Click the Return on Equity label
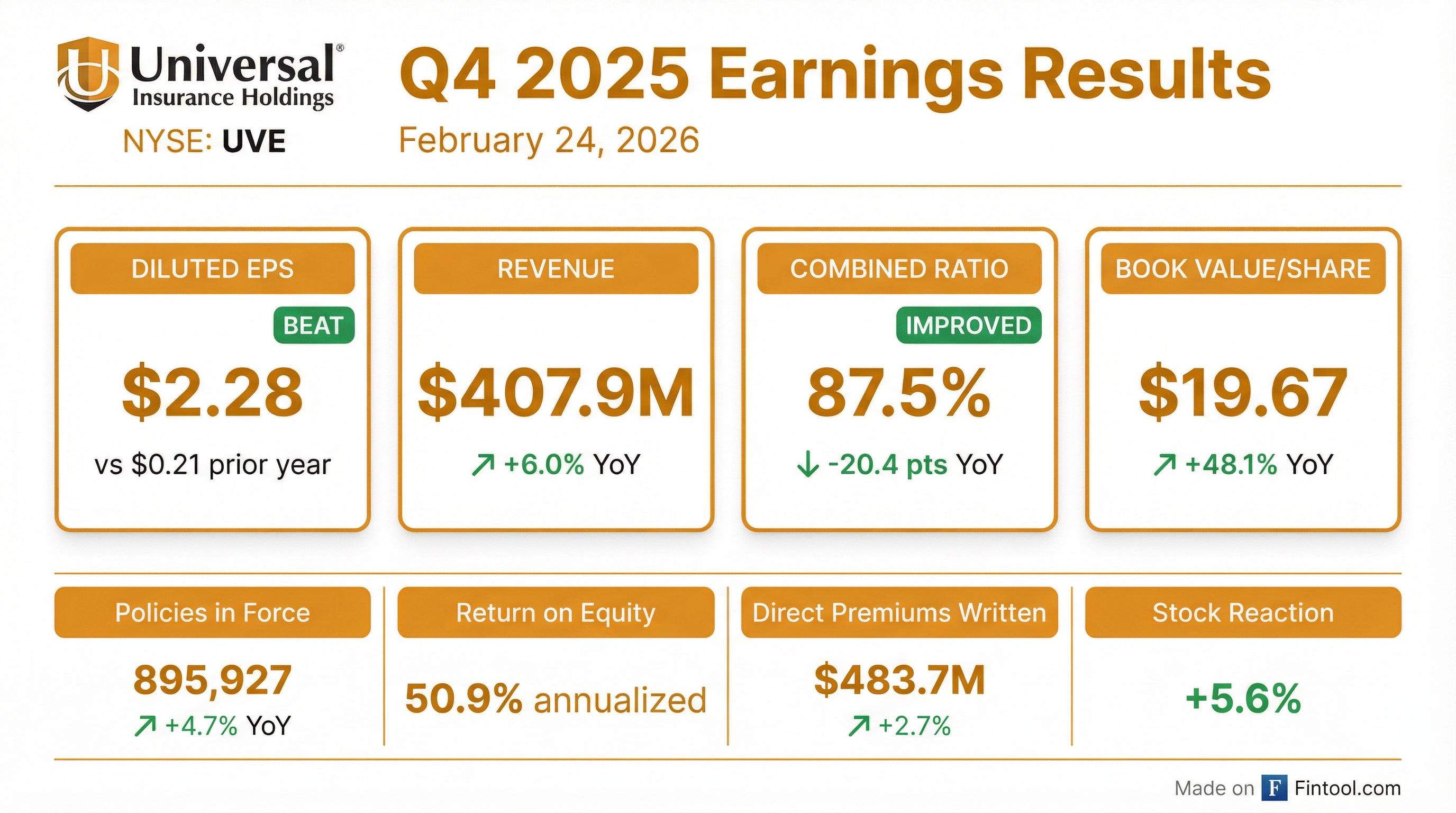 [556, 613]
